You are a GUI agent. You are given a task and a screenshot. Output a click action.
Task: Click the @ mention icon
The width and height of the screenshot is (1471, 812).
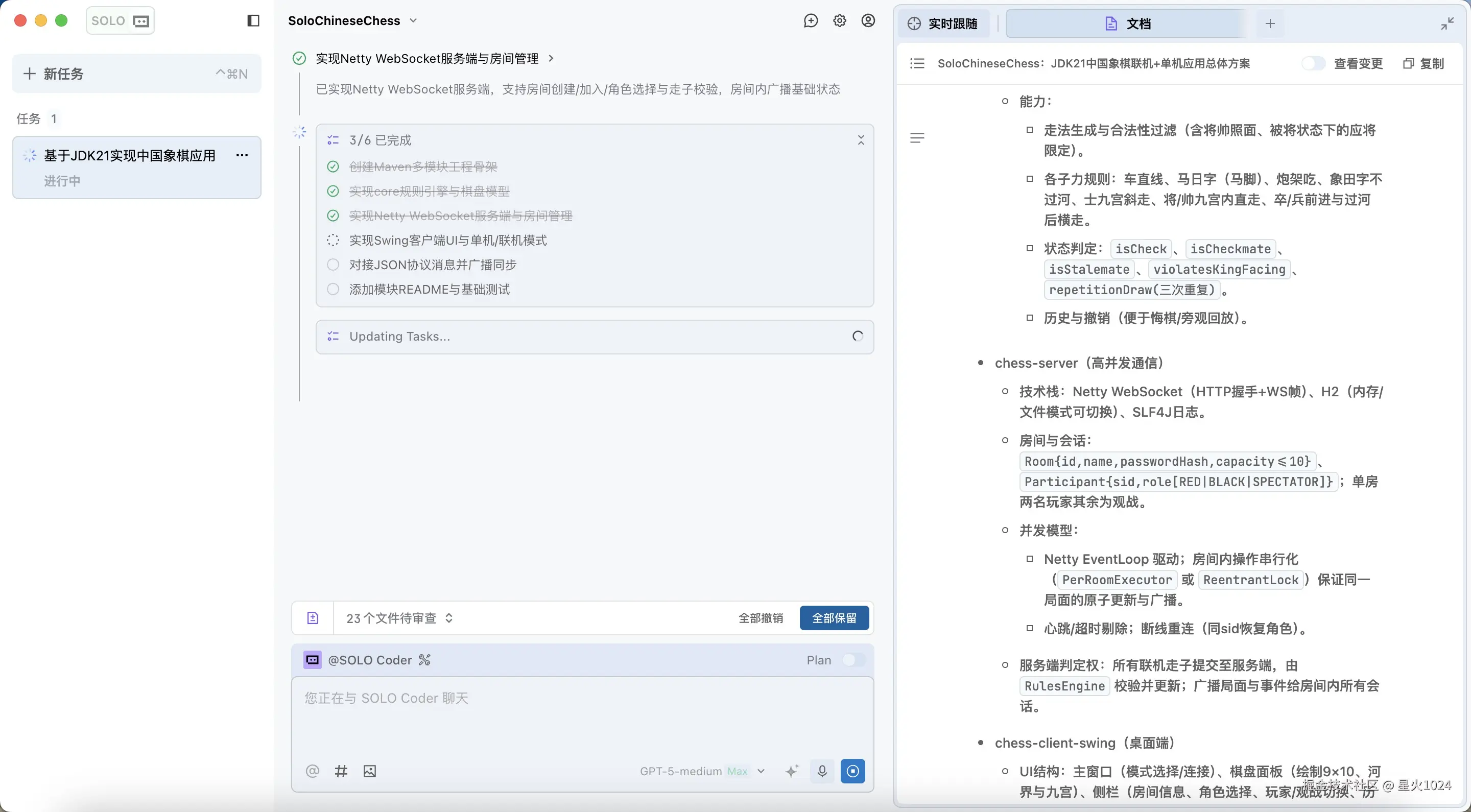pyautogui.click(x=312, y=771)
